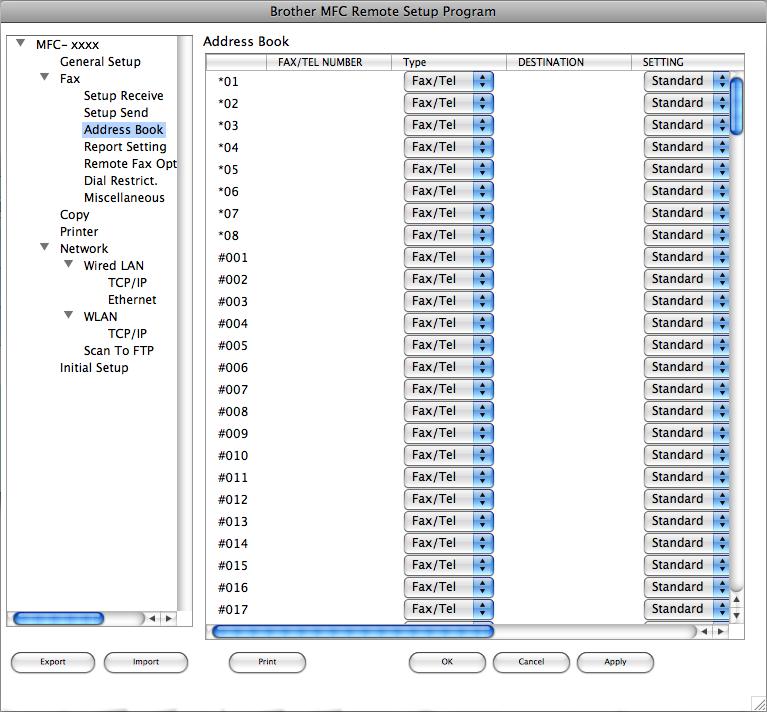Select the #015 speed dial row label

point(233,566)
